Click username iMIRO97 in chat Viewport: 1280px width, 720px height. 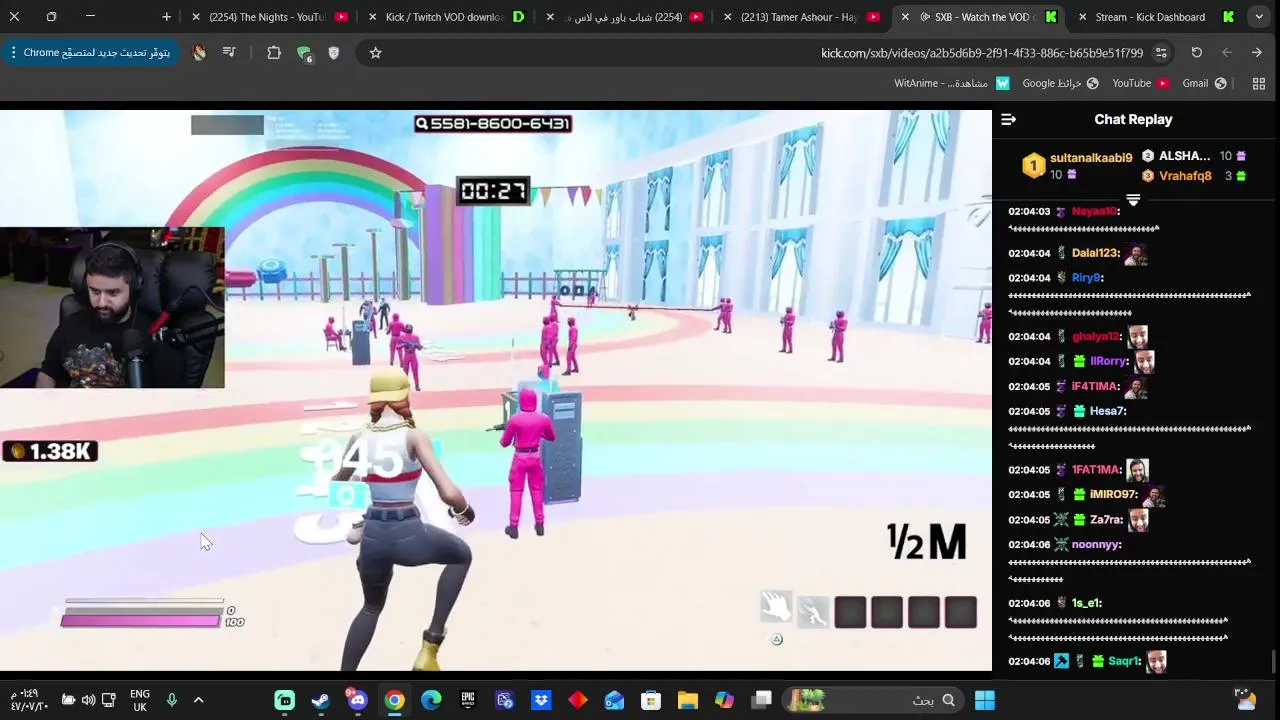click(x=1113, y=495)
